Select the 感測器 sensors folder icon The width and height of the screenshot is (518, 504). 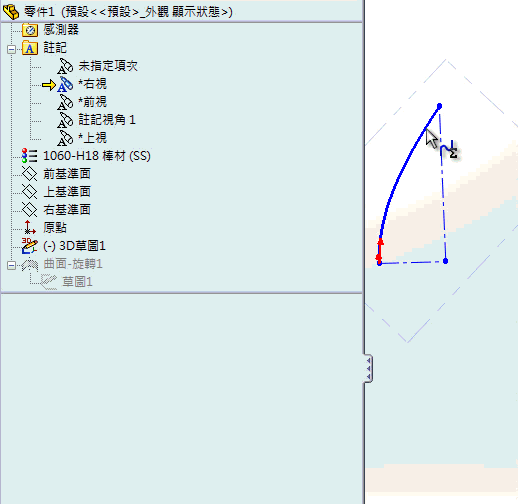click(x=30, y=30)
